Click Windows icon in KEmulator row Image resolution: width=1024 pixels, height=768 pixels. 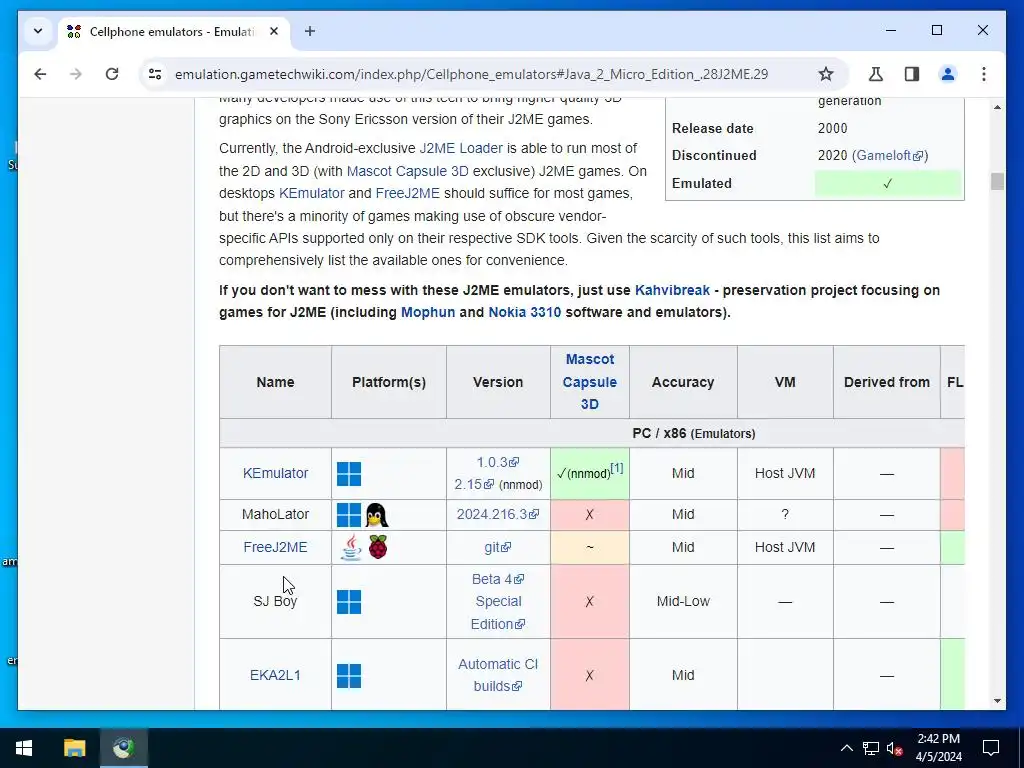[349, 473]
